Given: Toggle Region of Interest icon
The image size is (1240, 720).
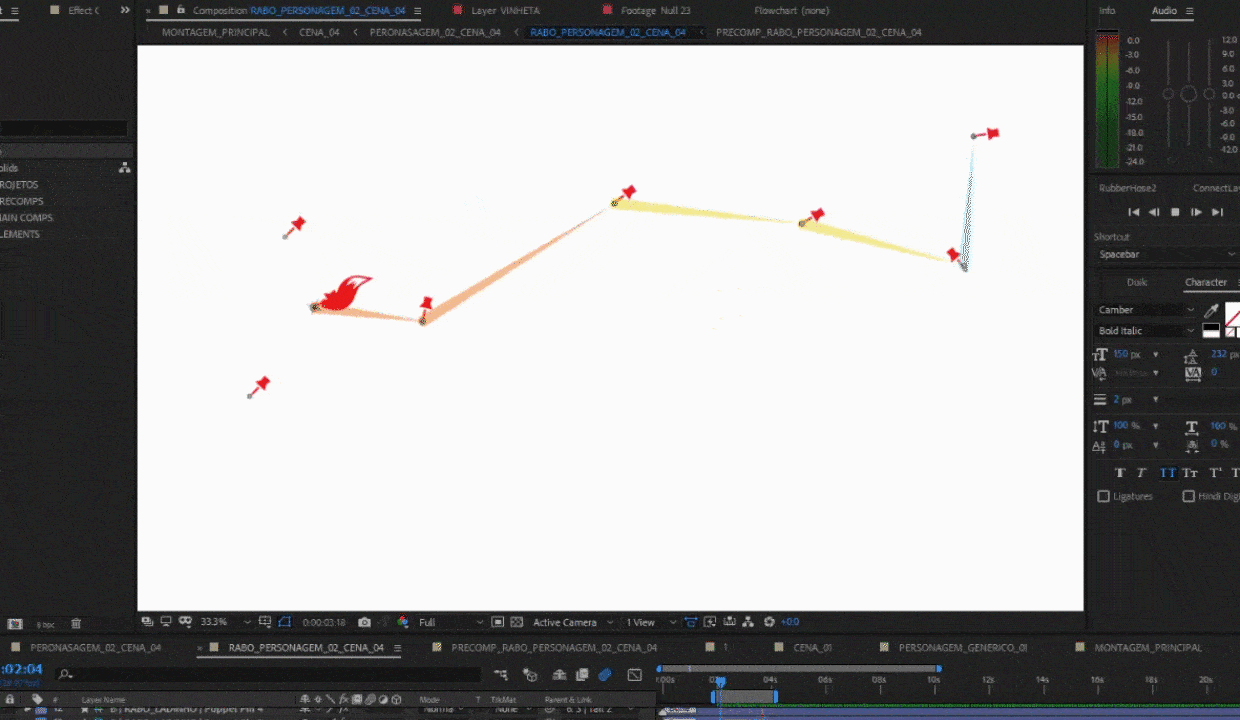Looking at the screenshot, I should pos(497,622).
